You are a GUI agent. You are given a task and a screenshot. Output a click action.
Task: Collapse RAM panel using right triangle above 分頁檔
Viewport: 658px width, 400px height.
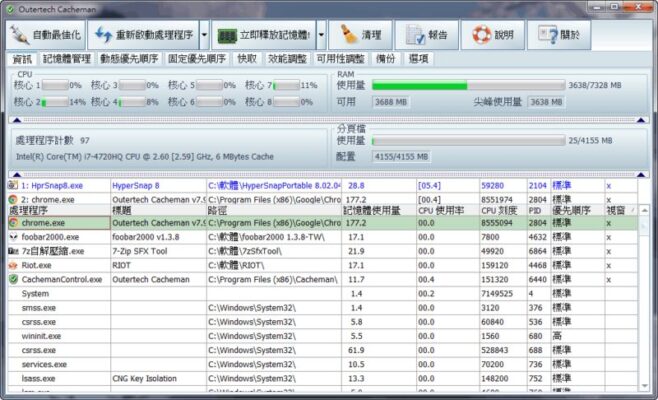point(641,120)
